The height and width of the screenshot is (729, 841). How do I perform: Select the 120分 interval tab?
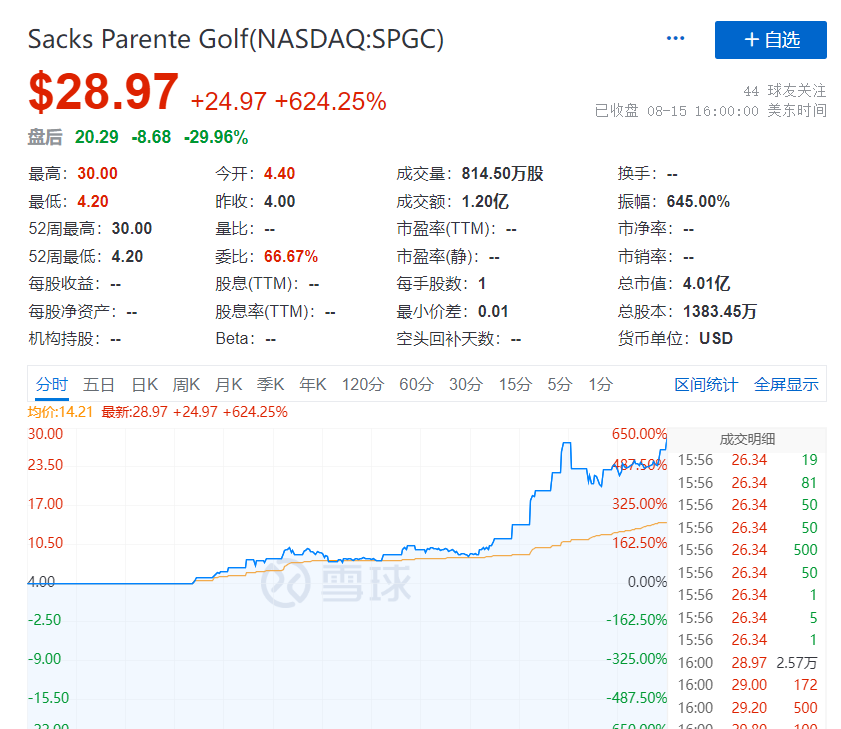[363, 384]
